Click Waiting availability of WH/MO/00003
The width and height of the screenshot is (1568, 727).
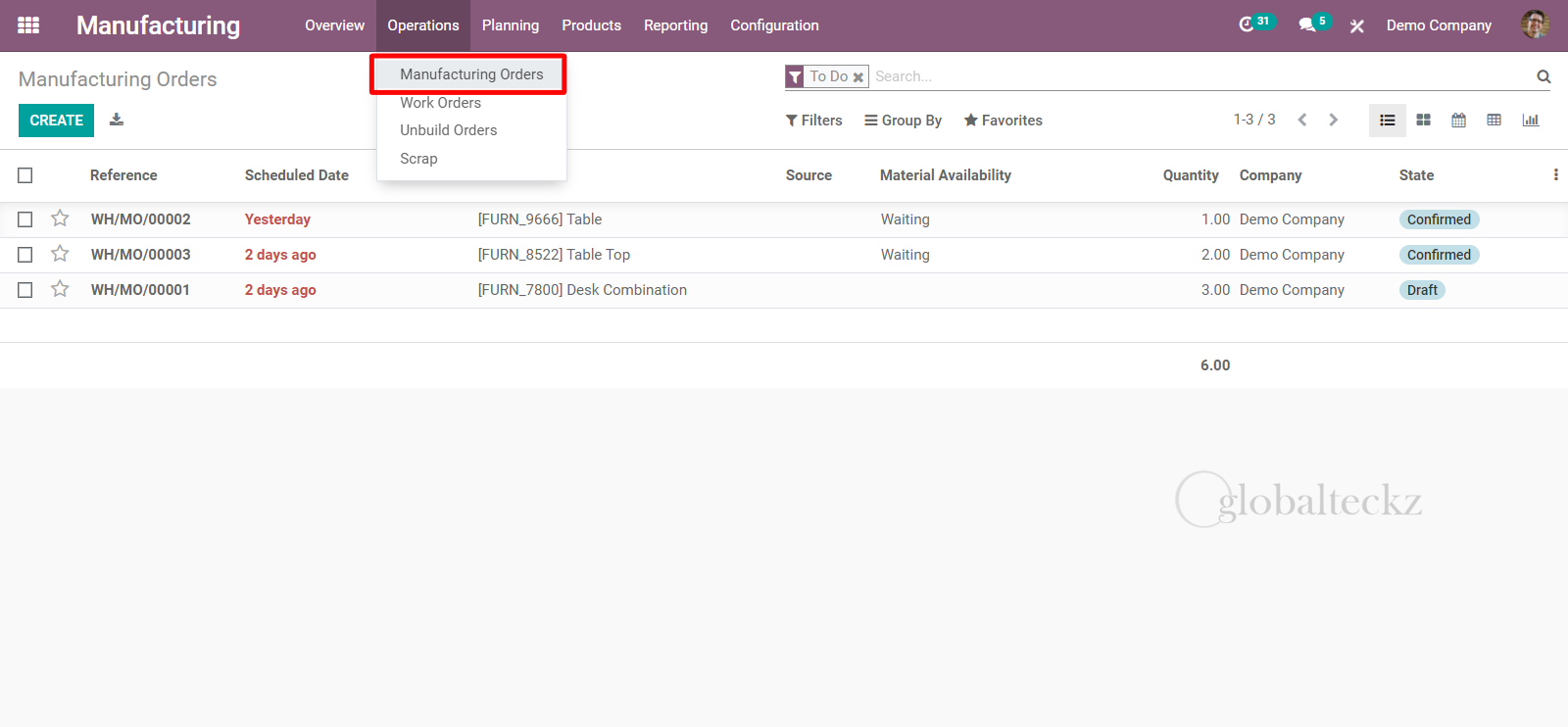905,255
